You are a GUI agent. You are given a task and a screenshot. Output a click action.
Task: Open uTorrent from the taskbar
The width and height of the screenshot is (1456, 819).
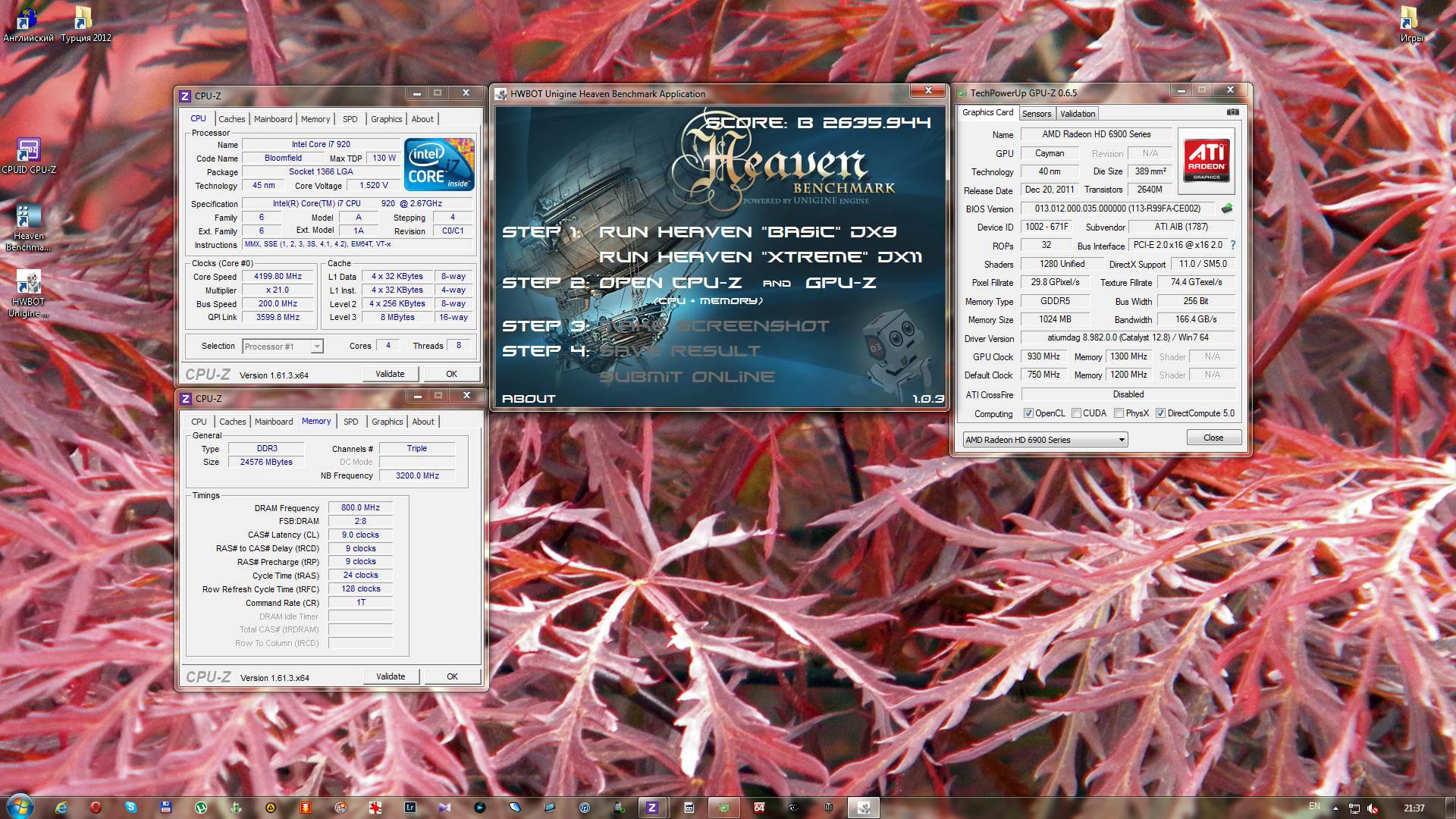[x=201, y=808]
